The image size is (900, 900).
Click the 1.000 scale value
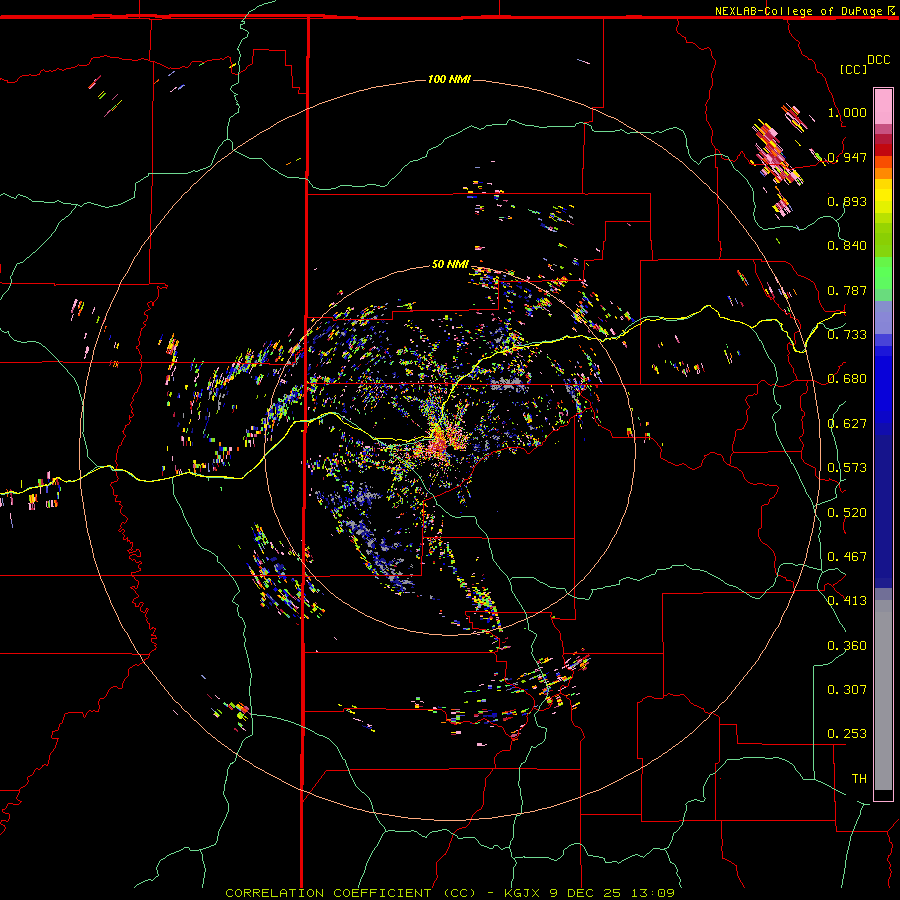847,112
